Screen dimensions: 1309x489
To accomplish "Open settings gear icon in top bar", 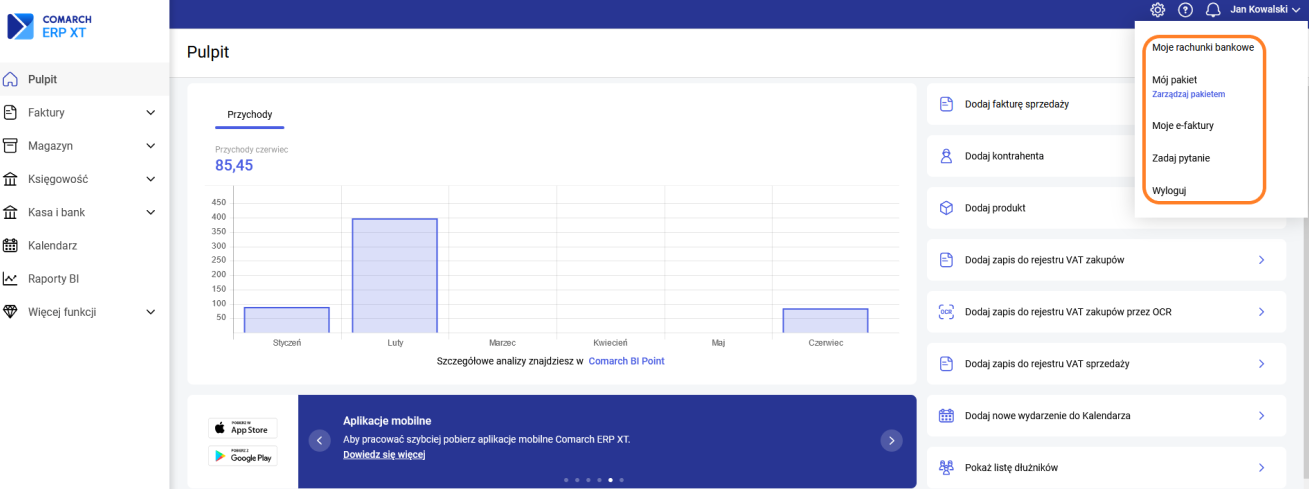I will point(1157,10).
